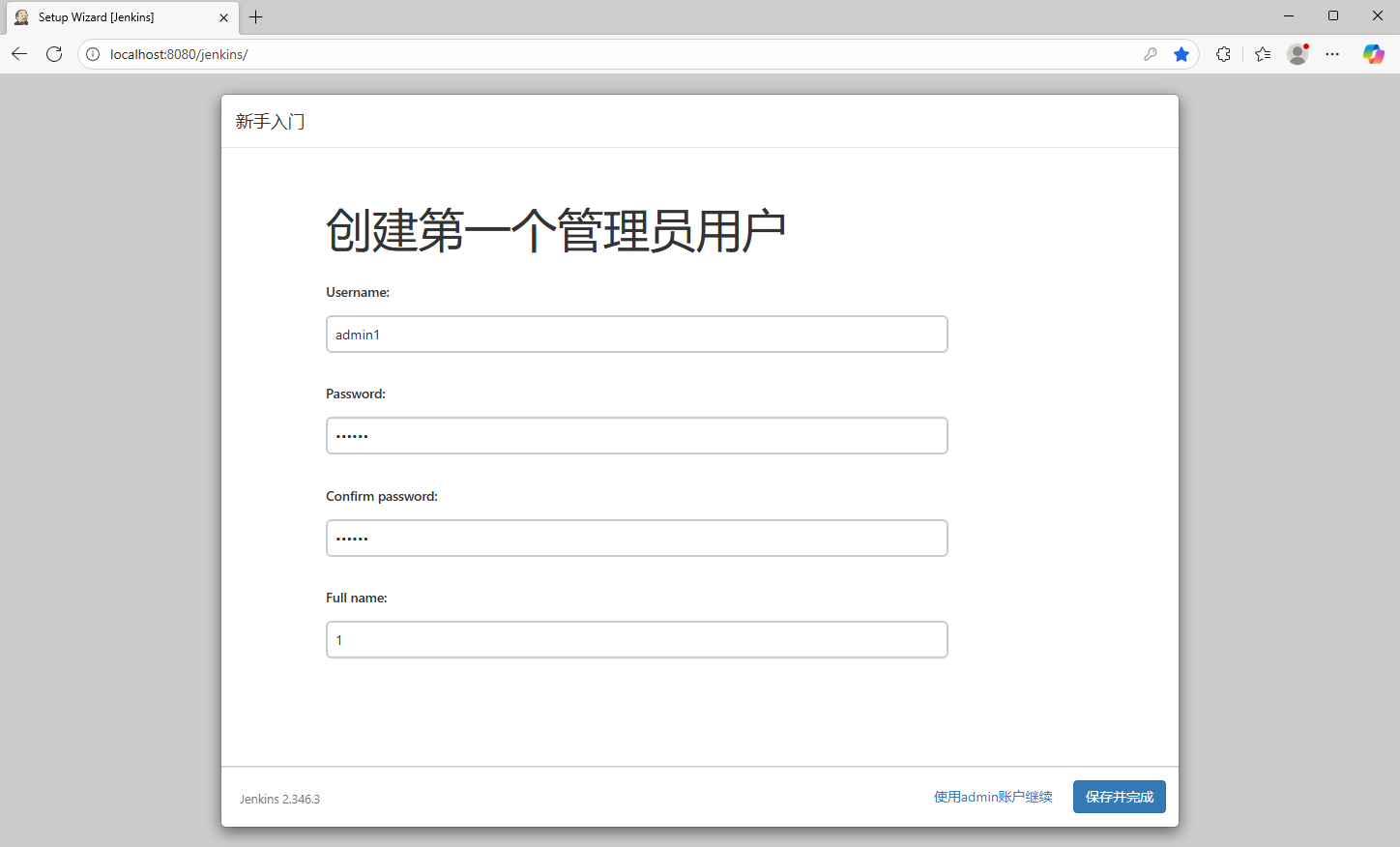Open saved password key icon
Viewport: 1400px width, 847px height.
(1150, 54)
